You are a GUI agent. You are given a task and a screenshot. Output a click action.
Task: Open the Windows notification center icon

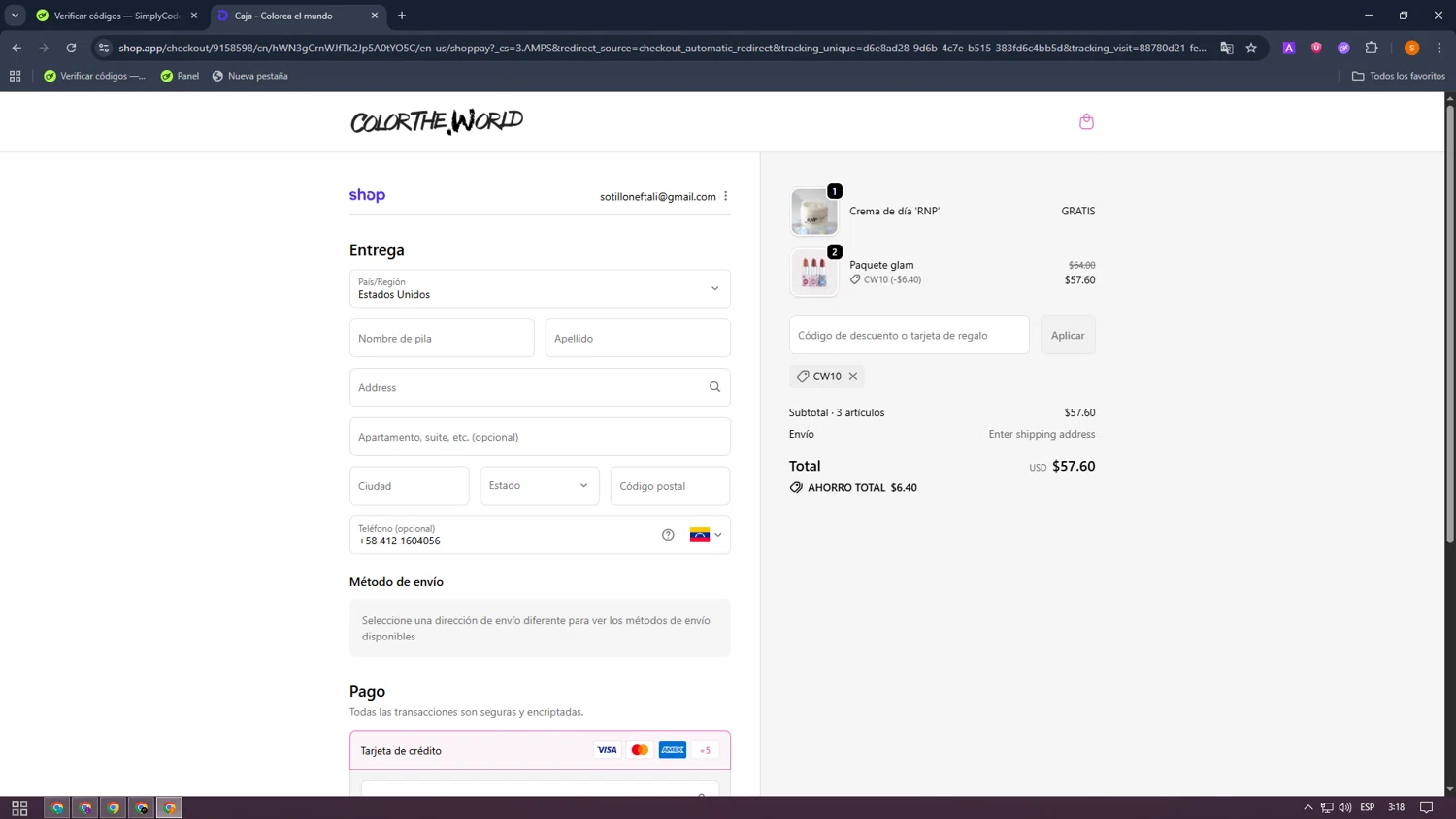[1426, 807]
